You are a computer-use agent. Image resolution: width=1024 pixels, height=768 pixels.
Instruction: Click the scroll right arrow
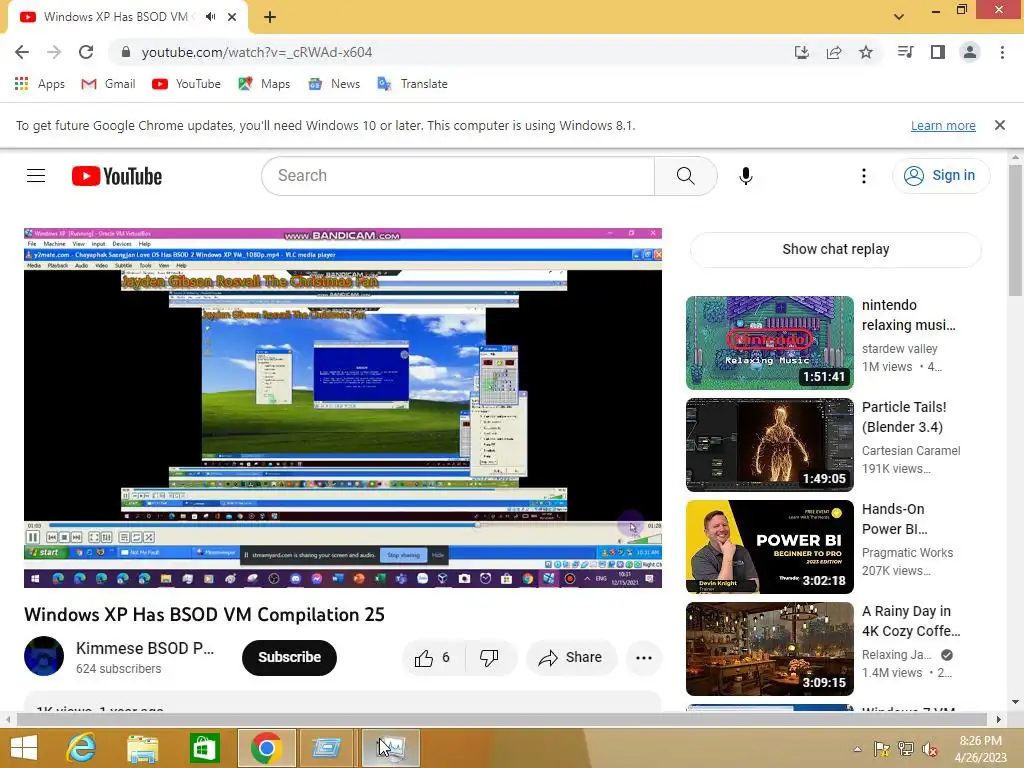[999, 719]
